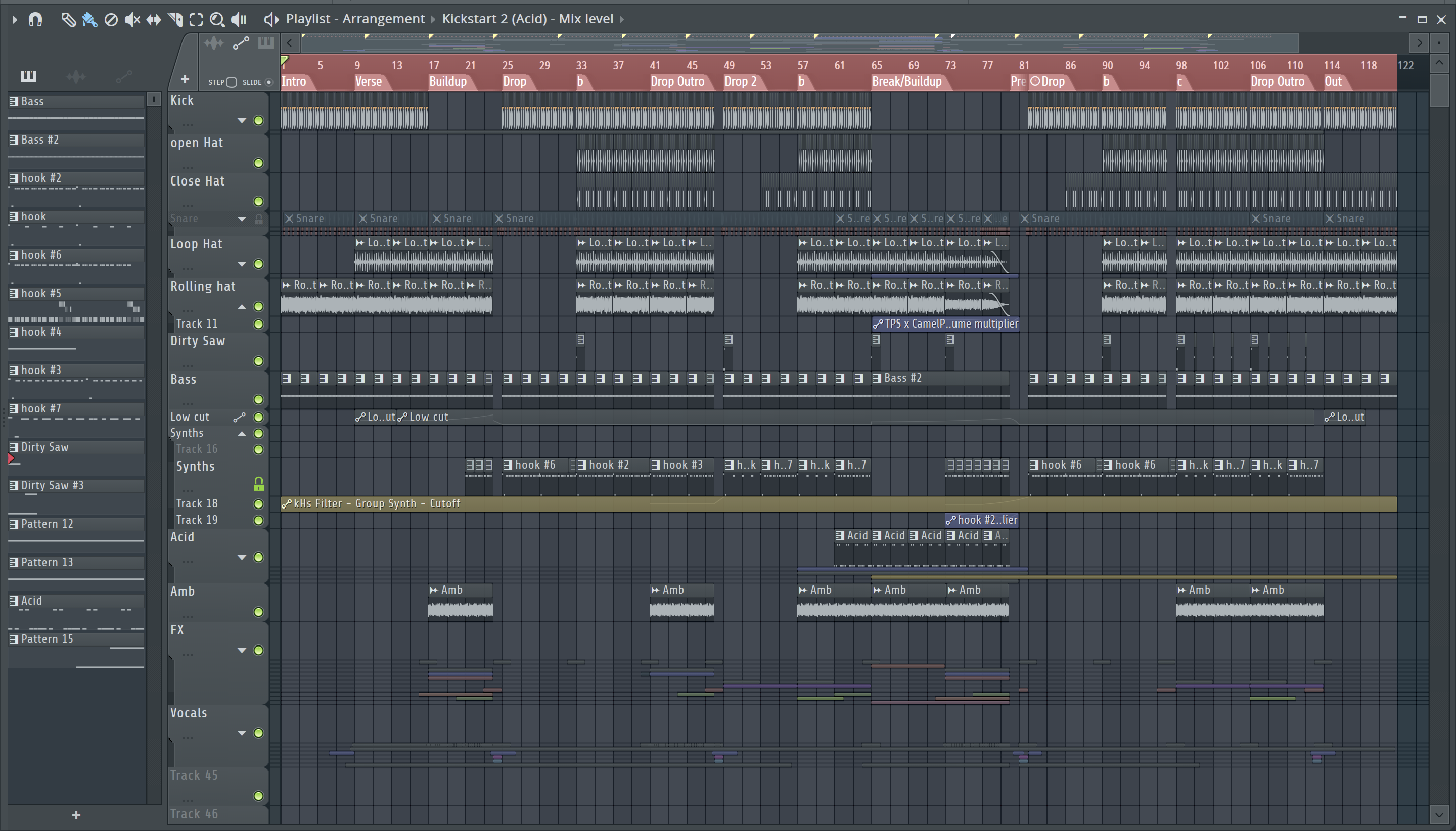Select the Zoom magnifier tool
1456x831 pixels.
[x=217, y=19]
